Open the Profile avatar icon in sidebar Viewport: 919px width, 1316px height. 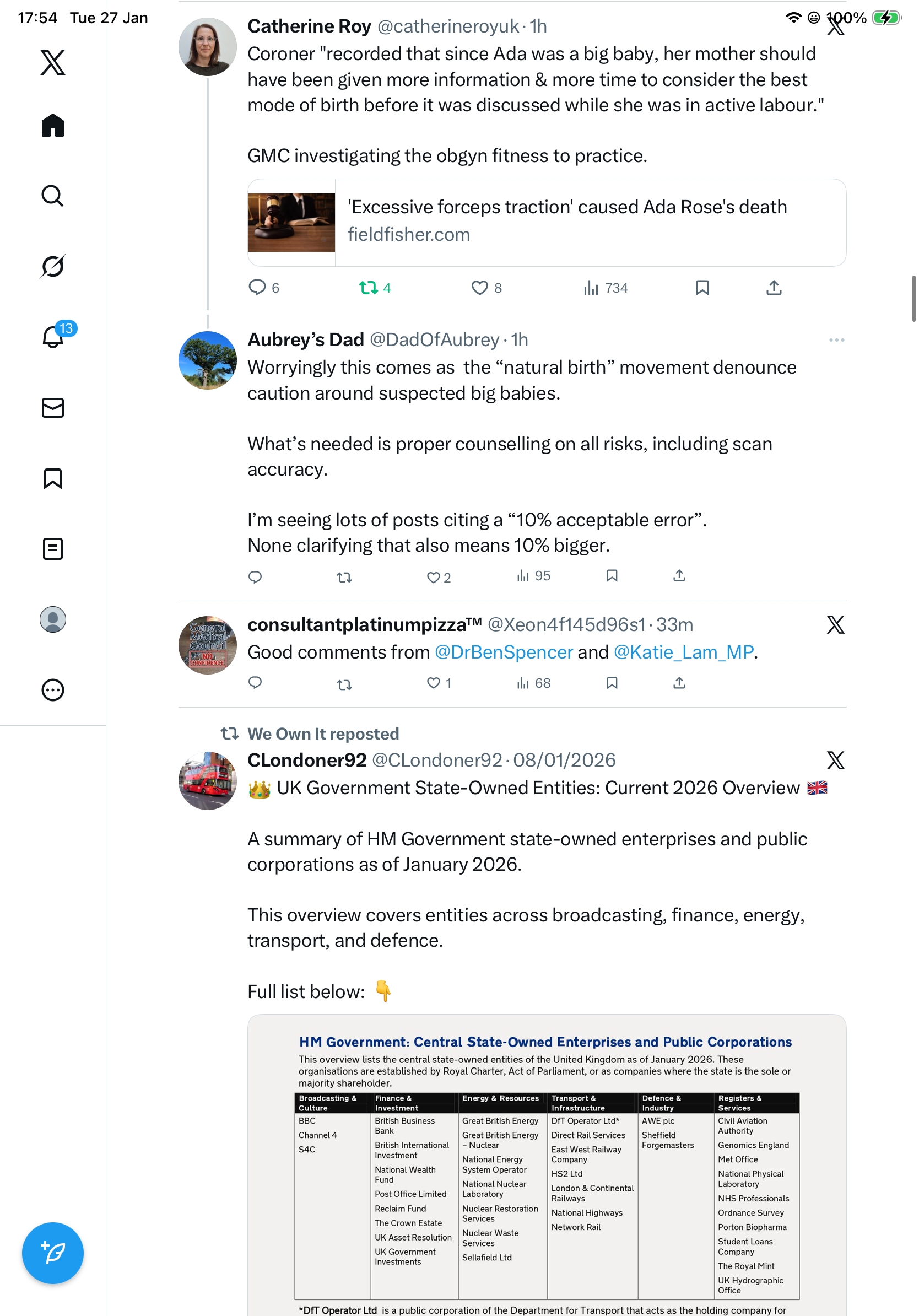(53, 619)
